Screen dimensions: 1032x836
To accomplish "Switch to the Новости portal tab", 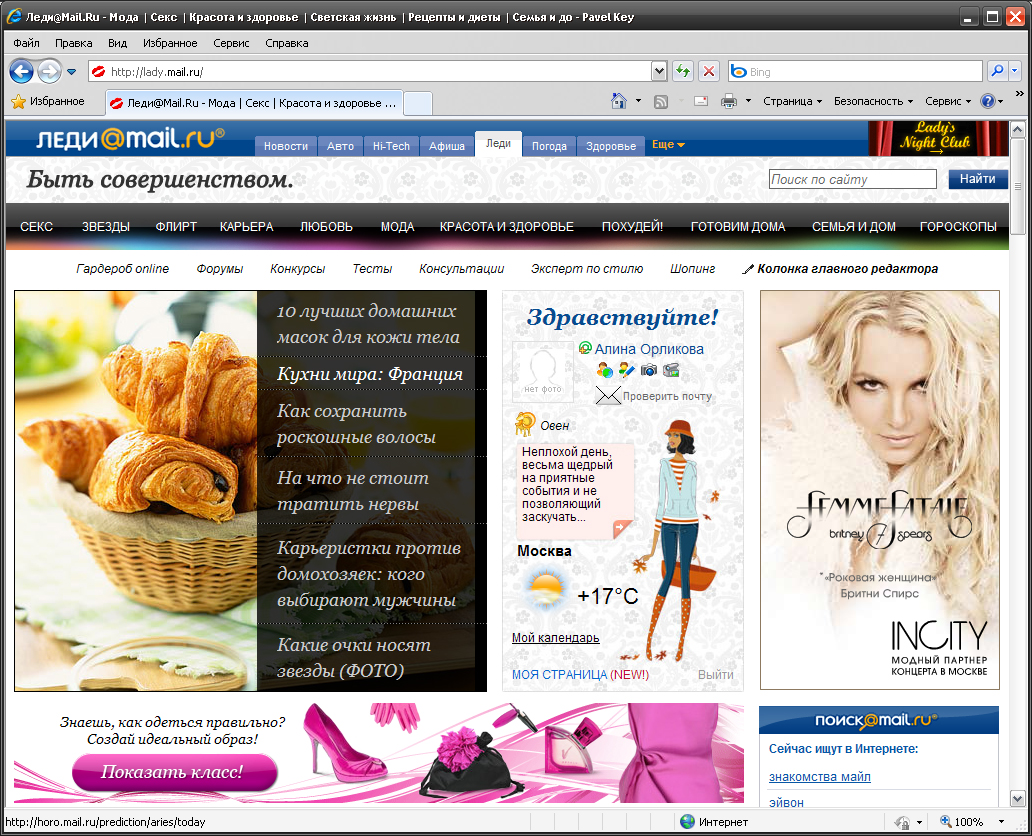I will coord(286,146).
